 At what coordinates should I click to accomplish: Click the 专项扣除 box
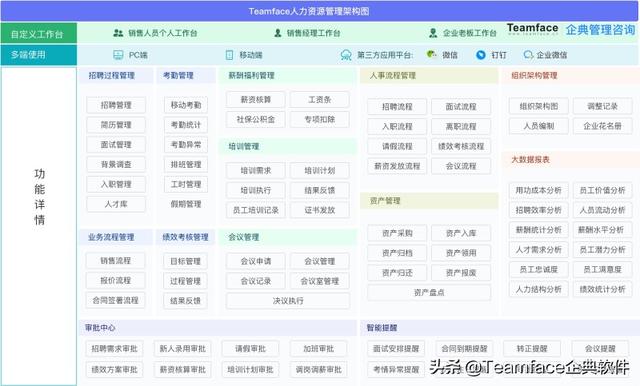[x=320, y=120]
